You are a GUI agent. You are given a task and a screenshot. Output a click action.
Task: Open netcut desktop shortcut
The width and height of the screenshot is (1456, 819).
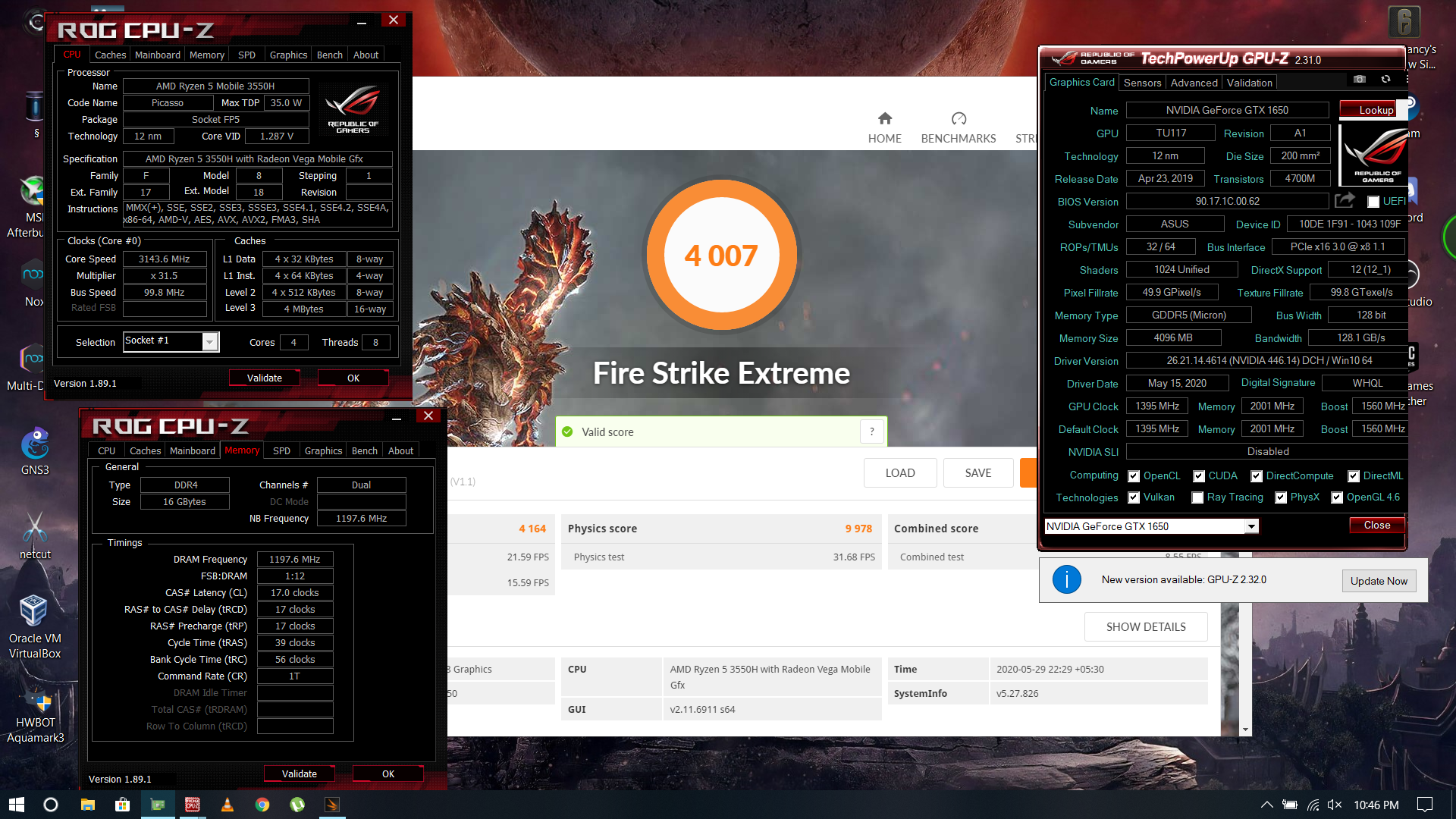tap(35, 535)
